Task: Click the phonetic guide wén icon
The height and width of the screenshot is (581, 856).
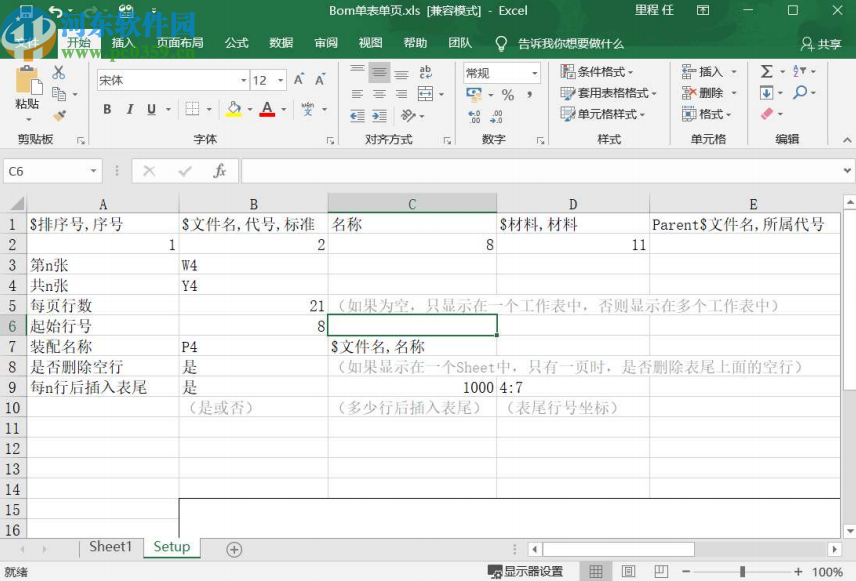Action: (308, 109)
